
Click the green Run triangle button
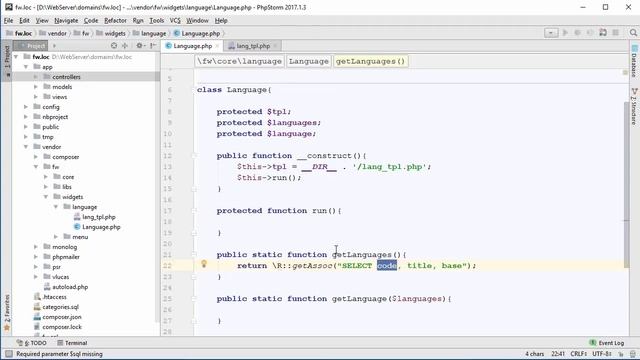[565, 33]
